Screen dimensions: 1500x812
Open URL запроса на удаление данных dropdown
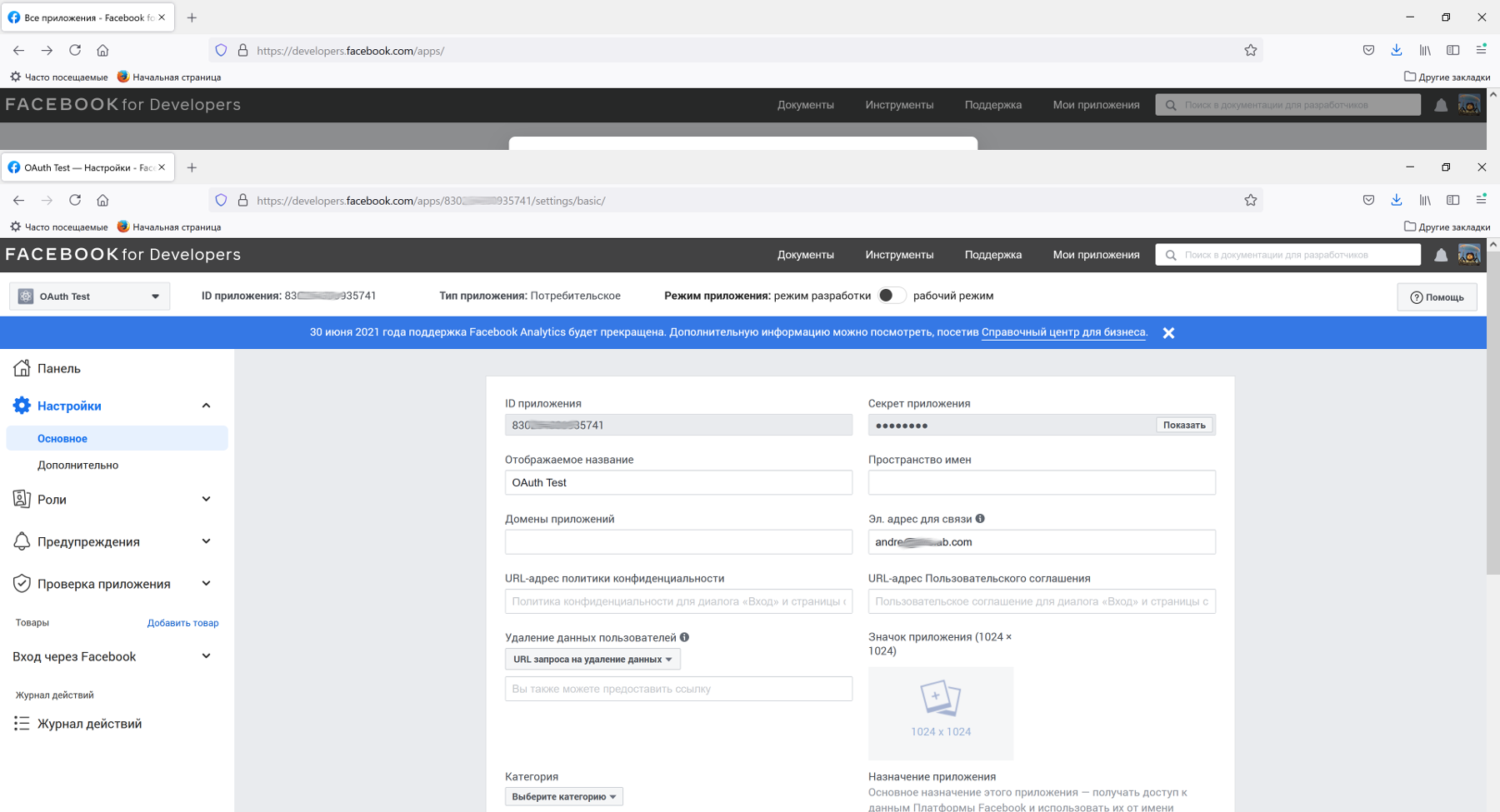pos(592,660)
